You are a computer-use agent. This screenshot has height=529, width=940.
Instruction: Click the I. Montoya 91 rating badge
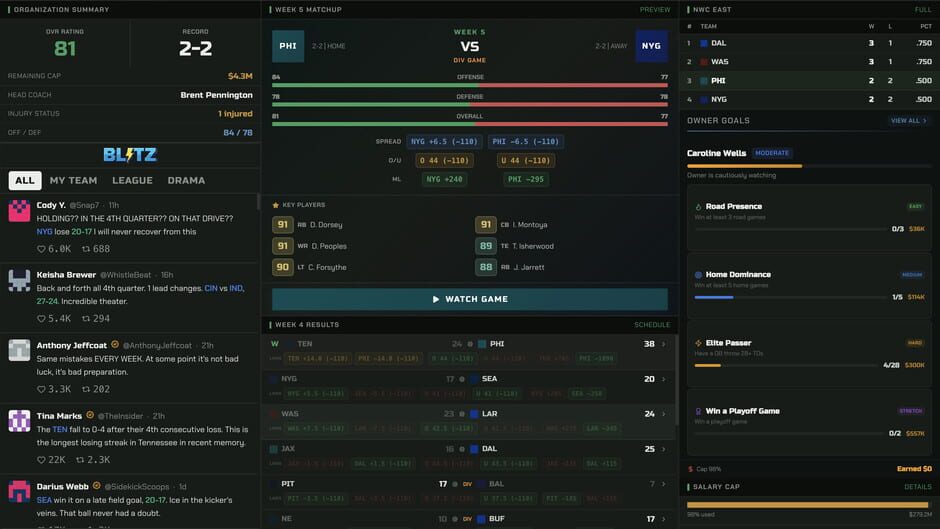click(x=486, y=224)
